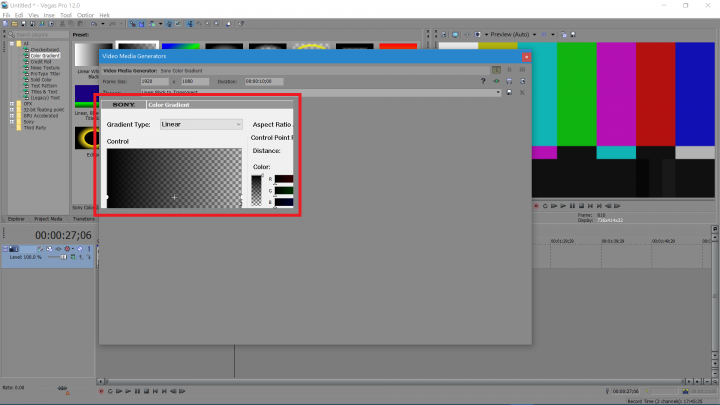Click the Save Preset disk icon in dialog
The height and width of the screenshot is (405, 720).
tap(509, 92)
